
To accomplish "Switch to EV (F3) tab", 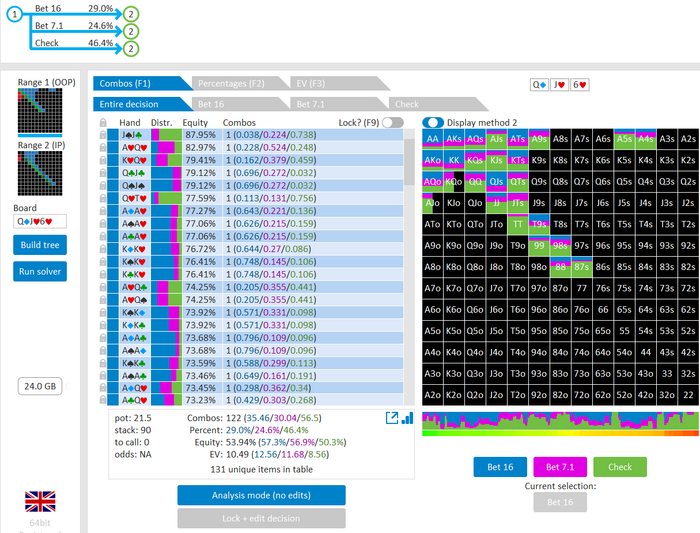I will point(339,83).
